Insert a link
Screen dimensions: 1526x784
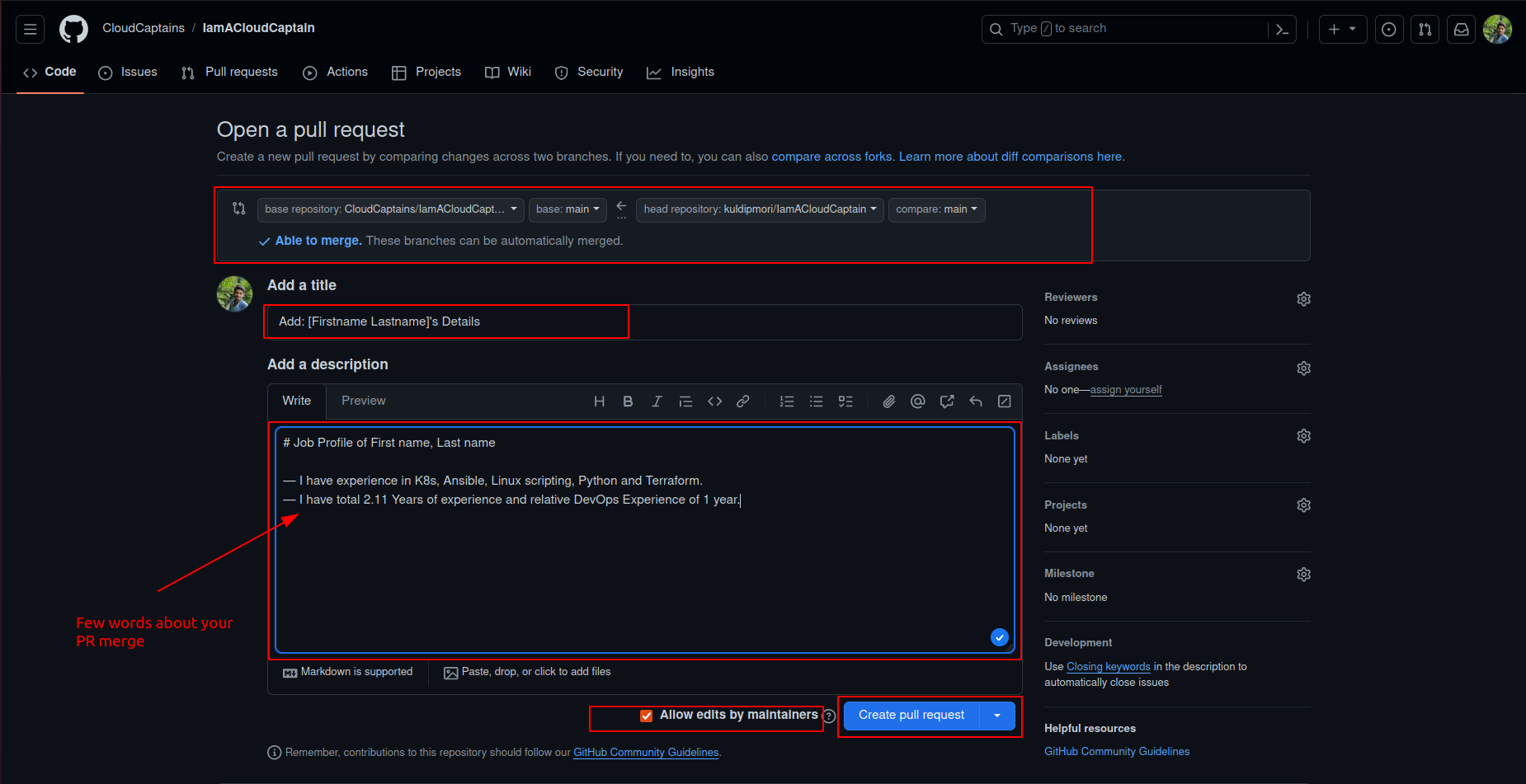click(x=743, y=401)
